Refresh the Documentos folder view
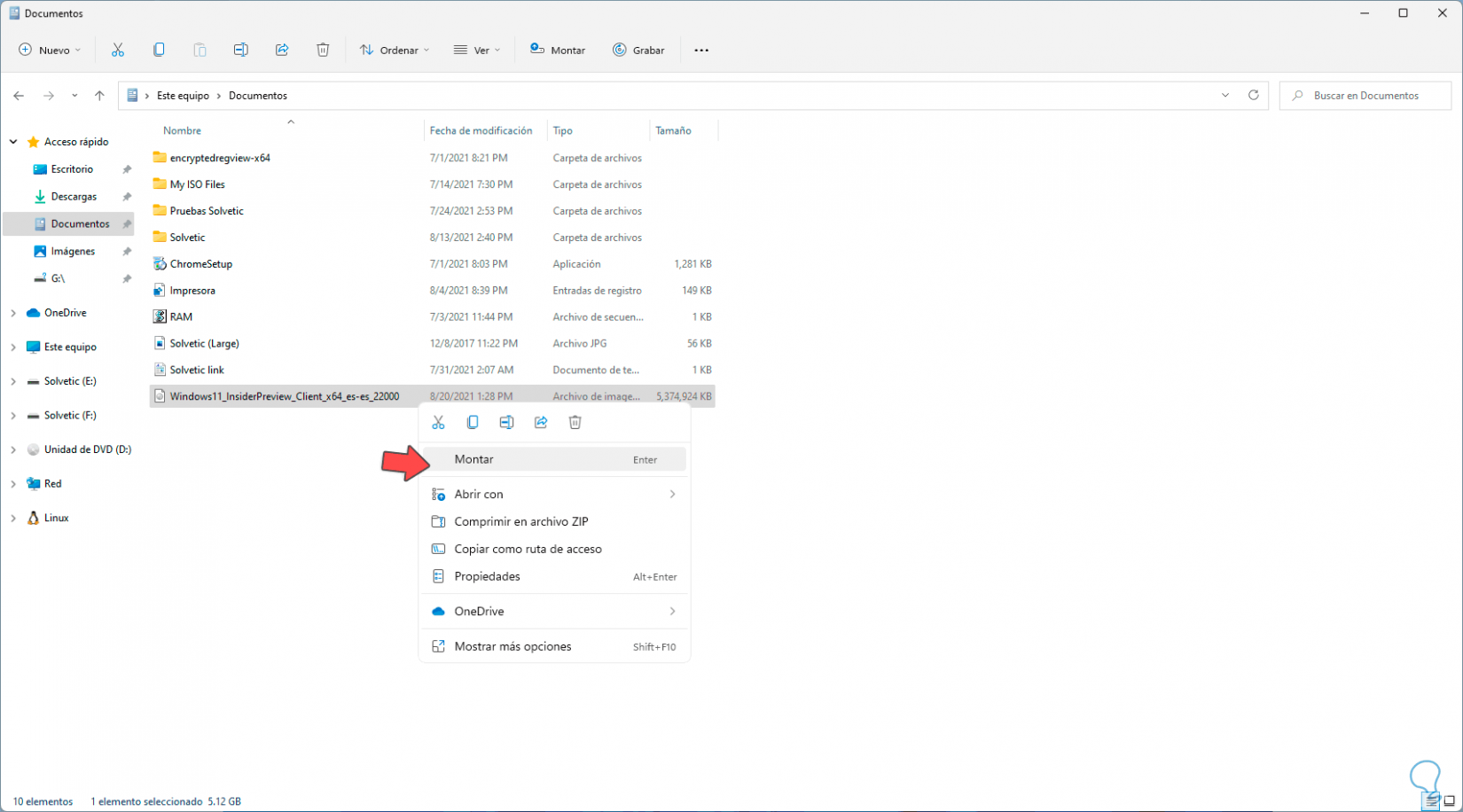The image size is (1463, 812). tap(1254, 96)
